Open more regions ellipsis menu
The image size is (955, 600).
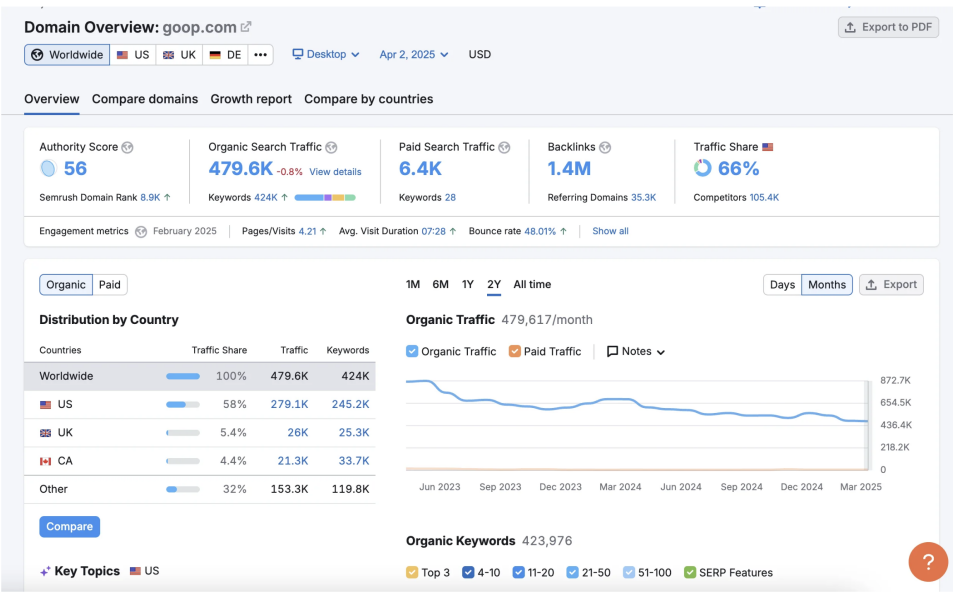pyautogui.click(x=261, y=55)
